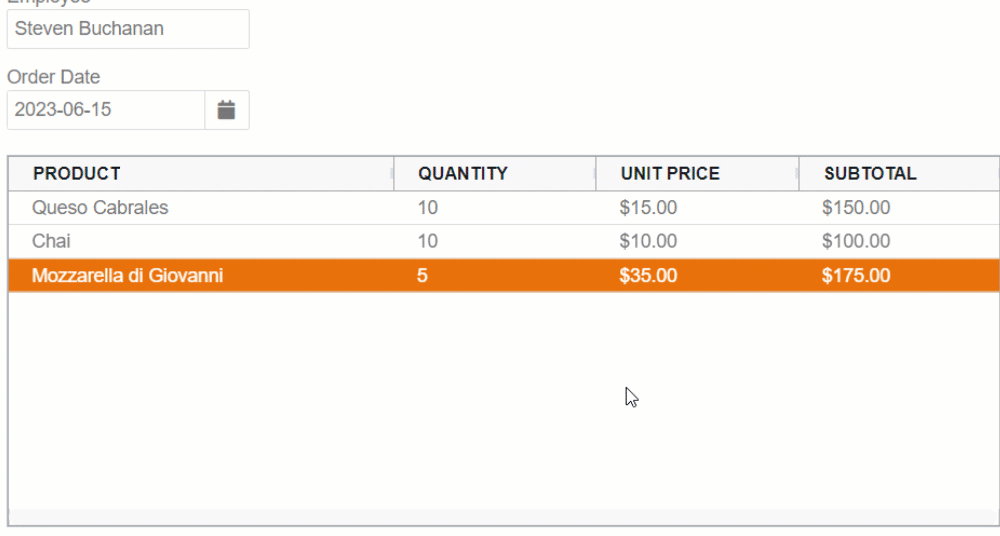The height and width of the screenshot is (536, 1000).
Task: Select the Chai product row
Action: (x=51, y=241)
